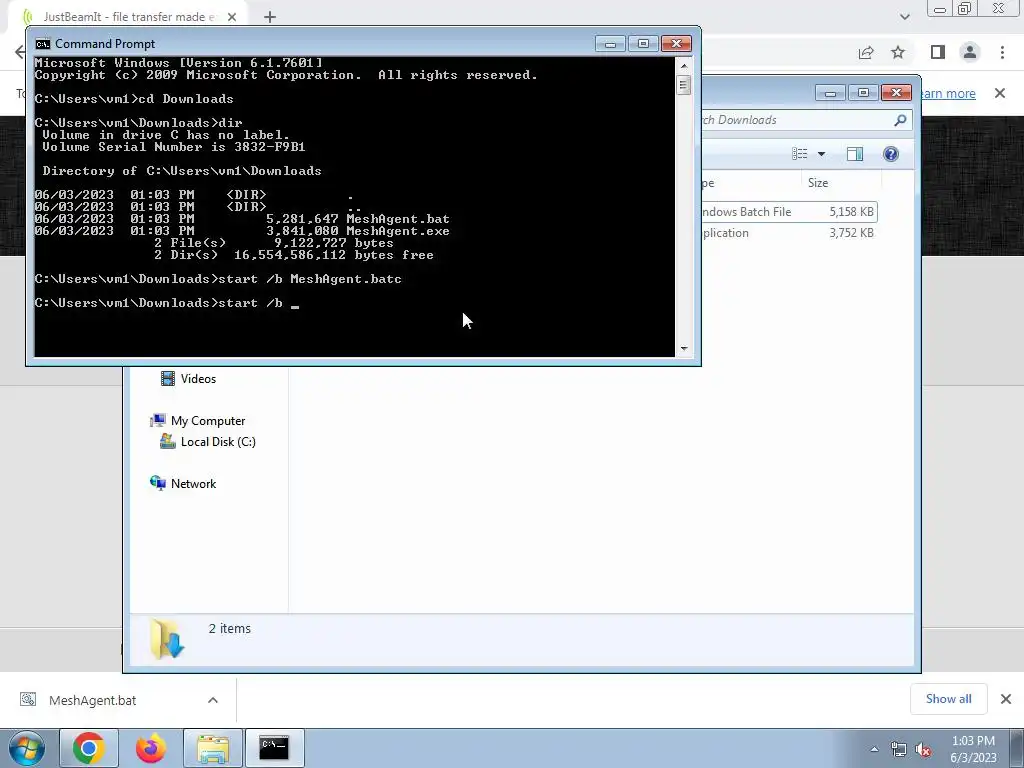1024x768 pixels.
Task: Click the muted volume tray icon
Action: click(923, 749)
